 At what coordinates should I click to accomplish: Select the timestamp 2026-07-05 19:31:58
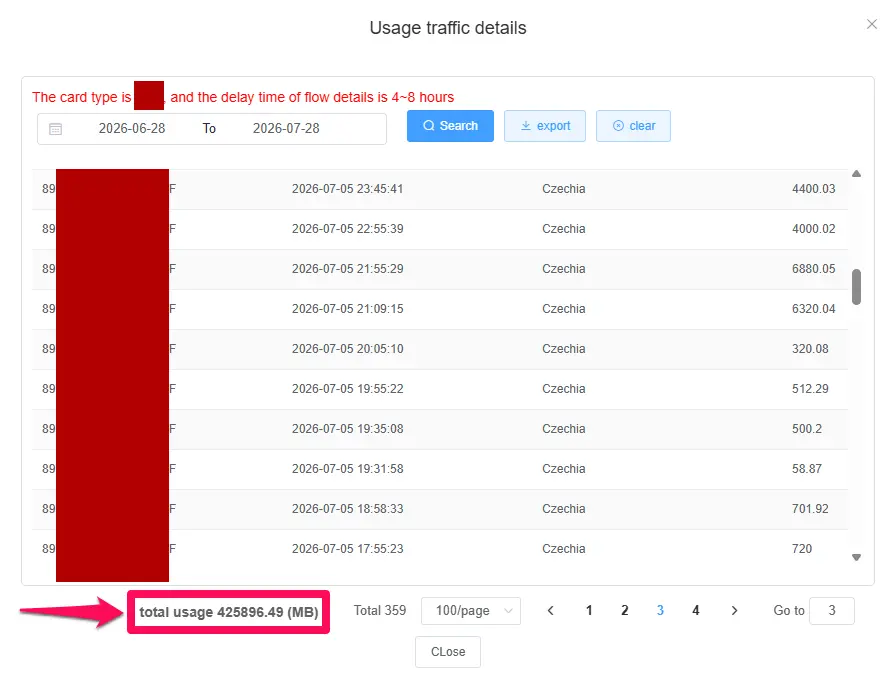pyautogui.click(x=347, y=469)
